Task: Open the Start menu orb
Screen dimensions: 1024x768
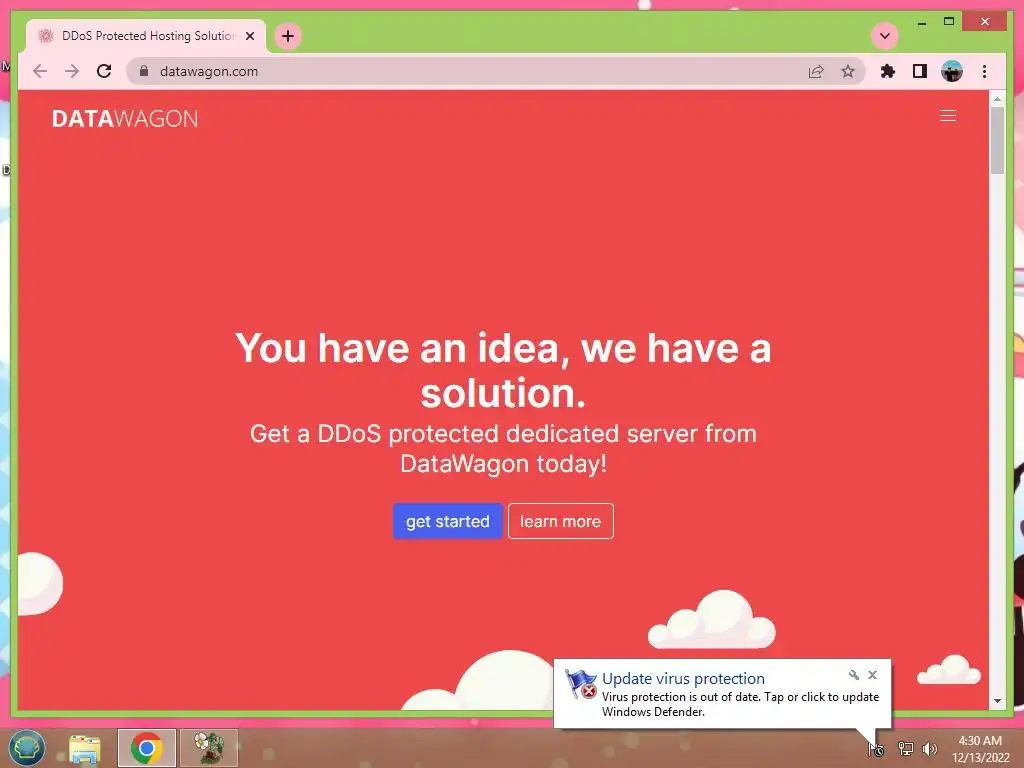Action: pyautogui.click(x=27, y=748)
